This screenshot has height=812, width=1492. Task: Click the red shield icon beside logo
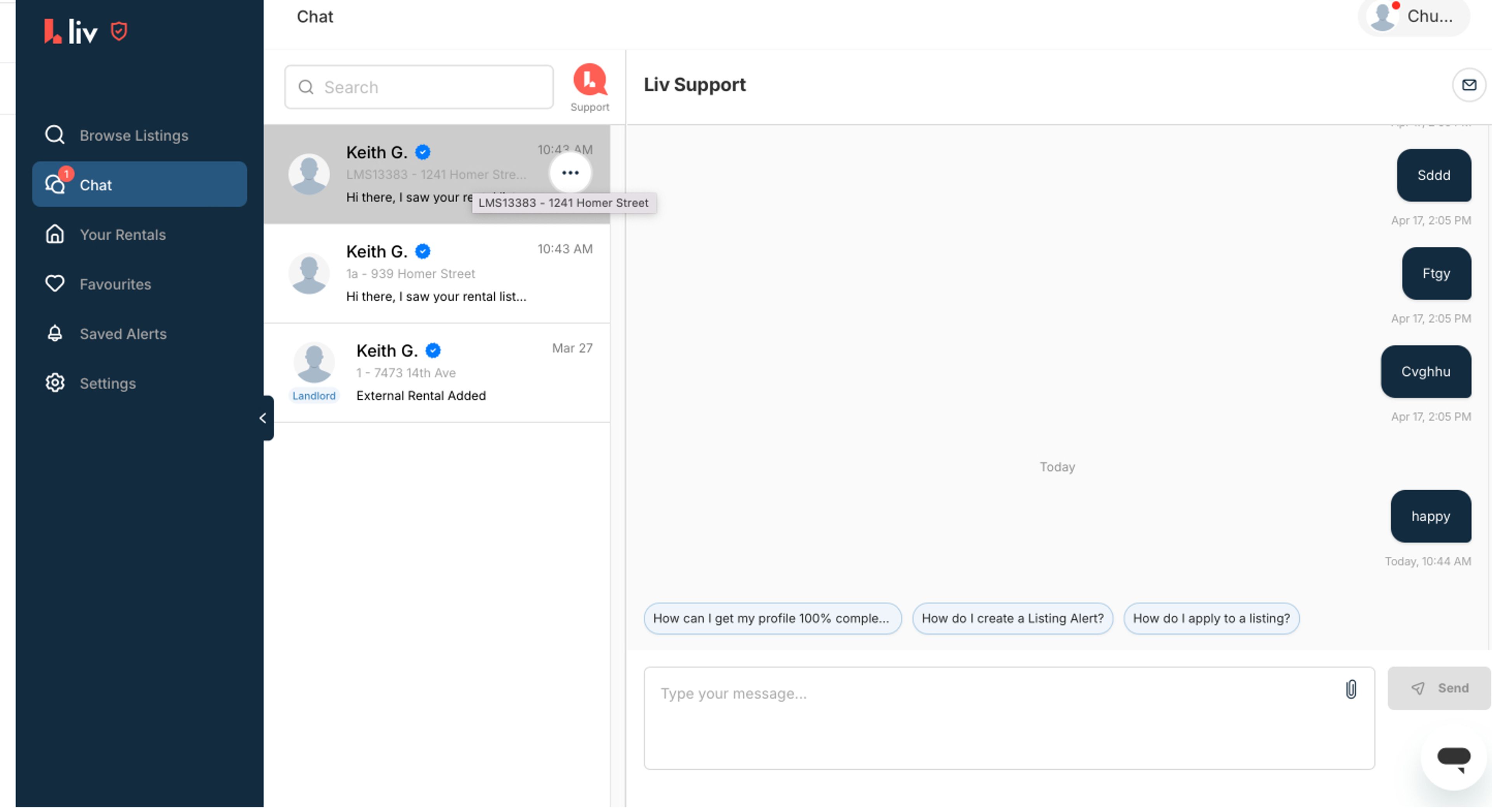(x=119, y=31)
